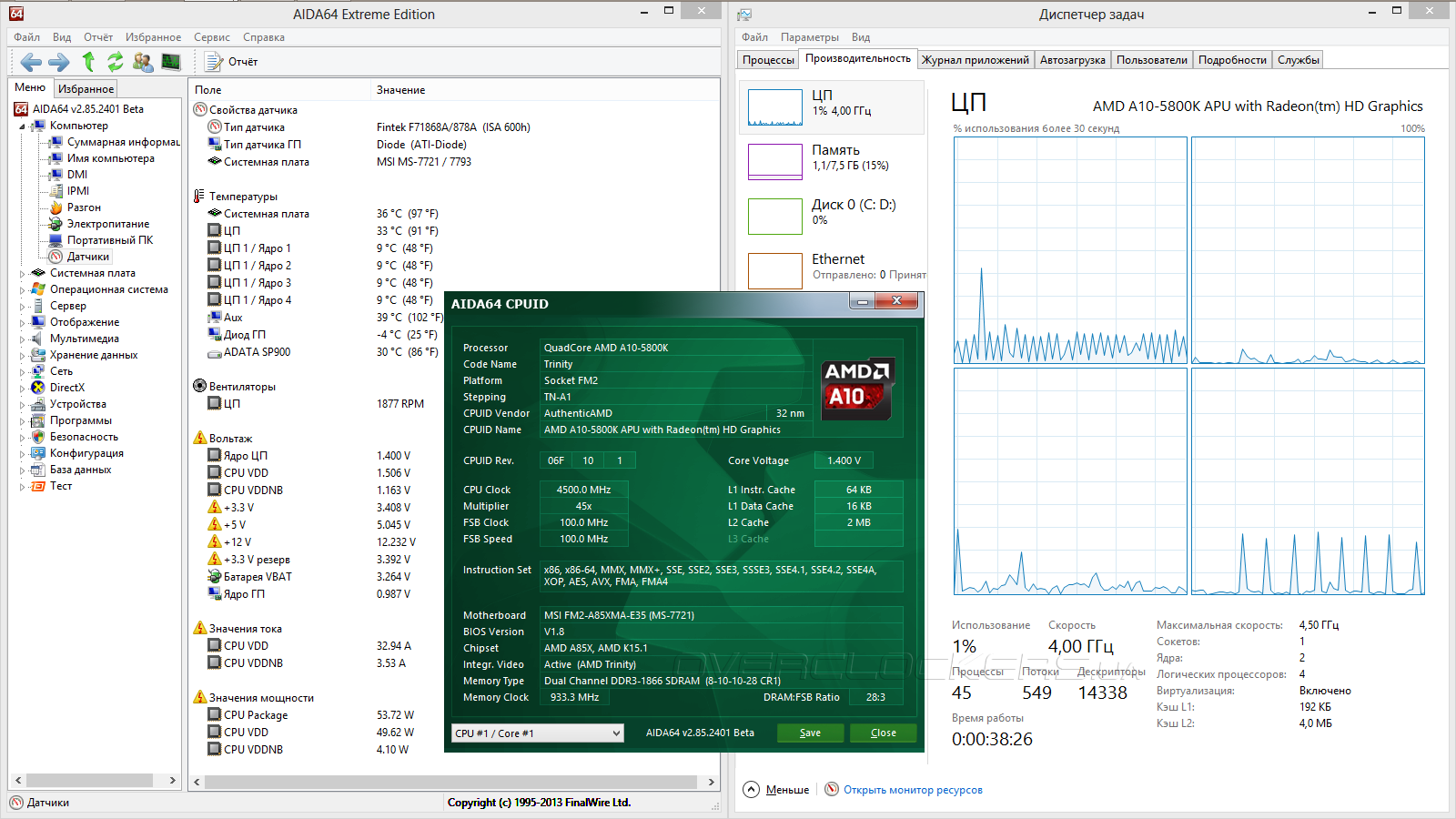
Task: Collapse the Компьютер tree node
Action: (23, 126)
